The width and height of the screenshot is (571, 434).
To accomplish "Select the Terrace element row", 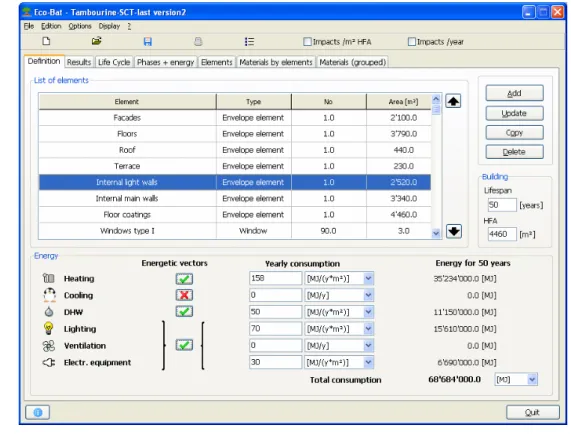I will [235, 166].
